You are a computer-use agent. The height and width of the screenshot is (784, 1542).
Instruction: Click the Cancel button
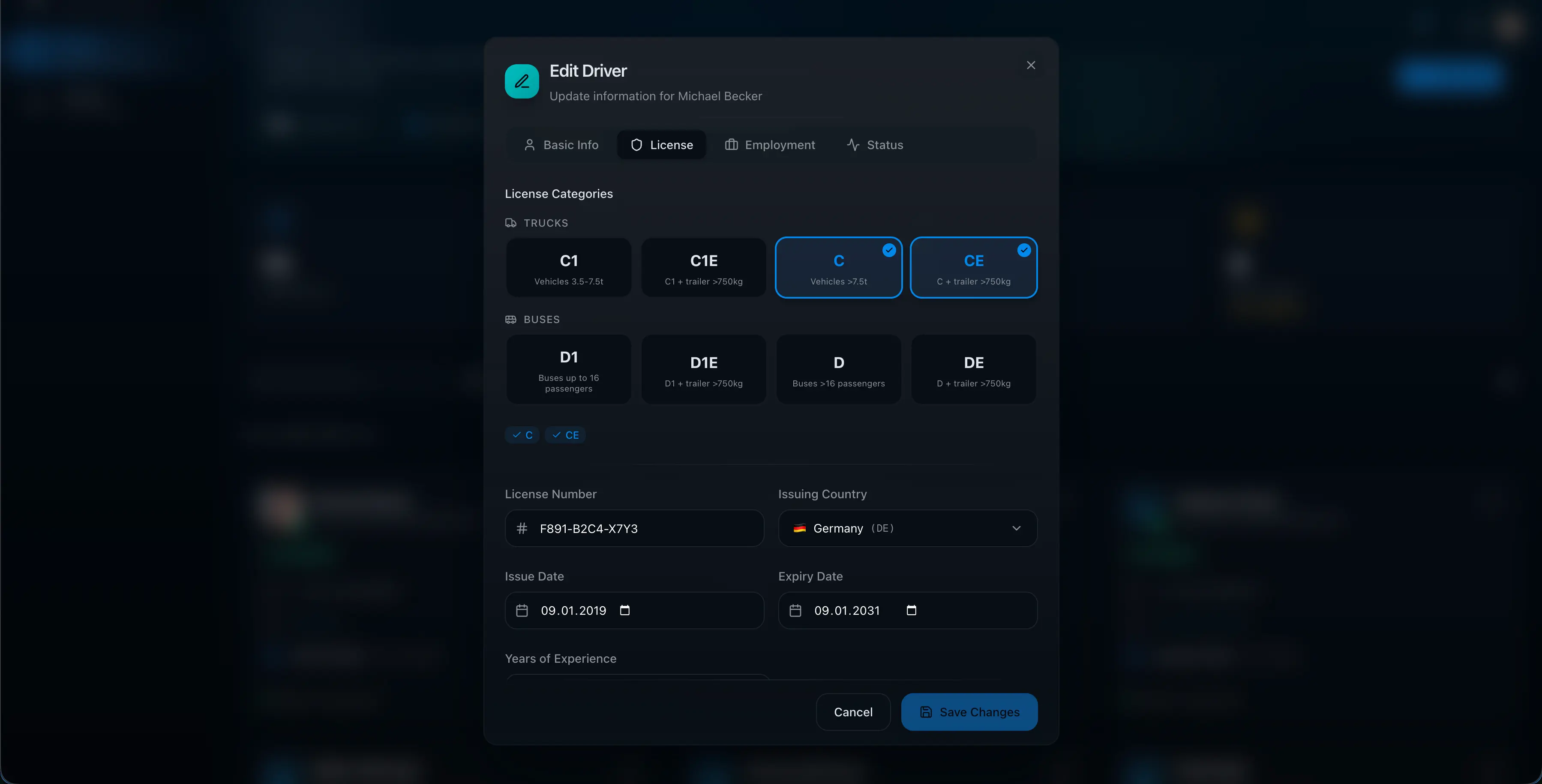pos(853,712)
